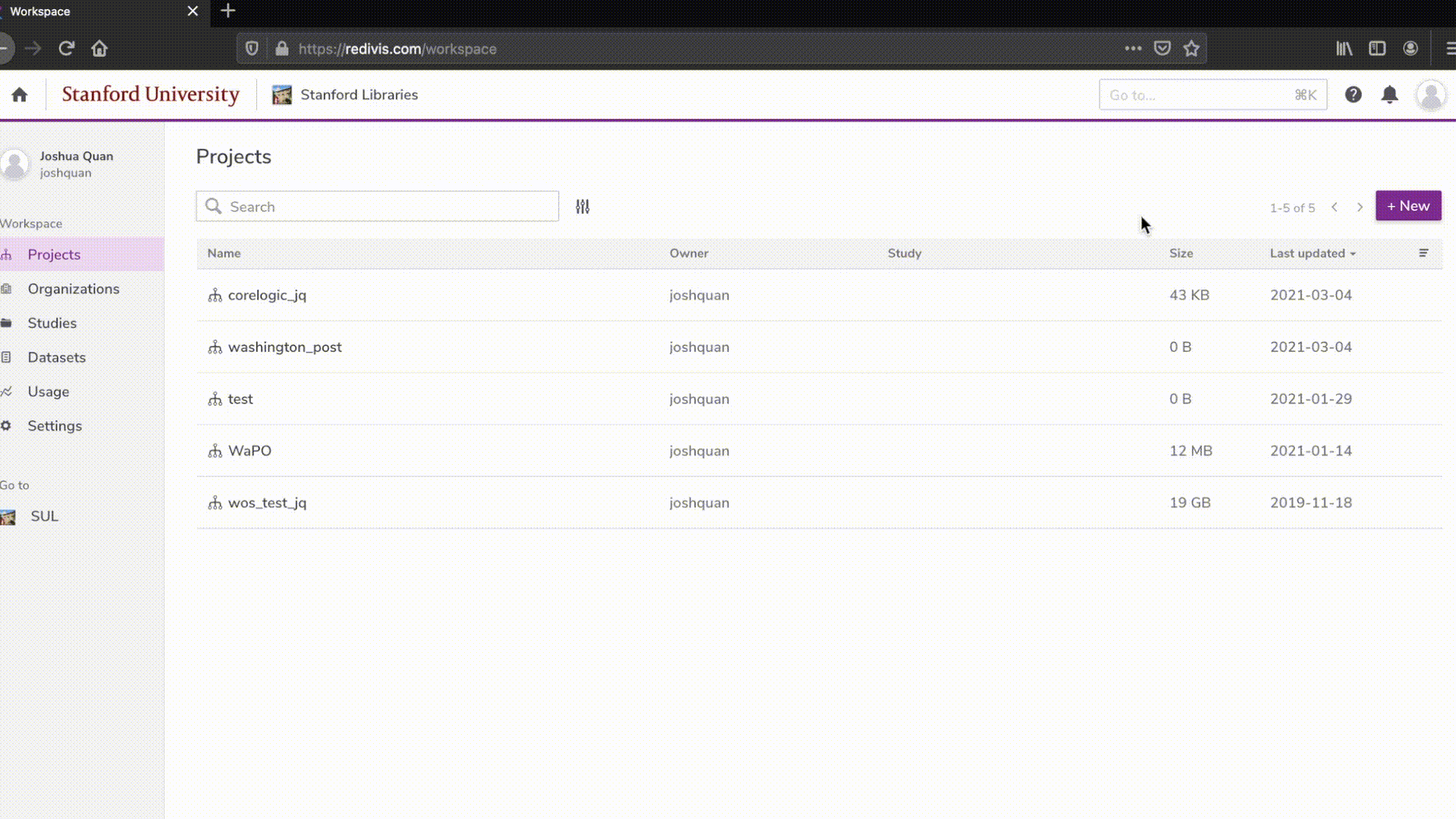Click the user avatar in header

(x=1430, y=96)
